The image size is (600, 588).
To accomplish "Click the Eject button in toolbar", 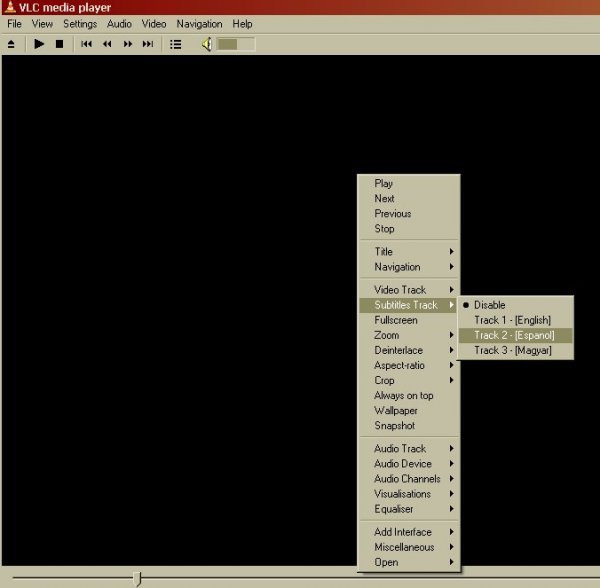I will tap(11, 44).
